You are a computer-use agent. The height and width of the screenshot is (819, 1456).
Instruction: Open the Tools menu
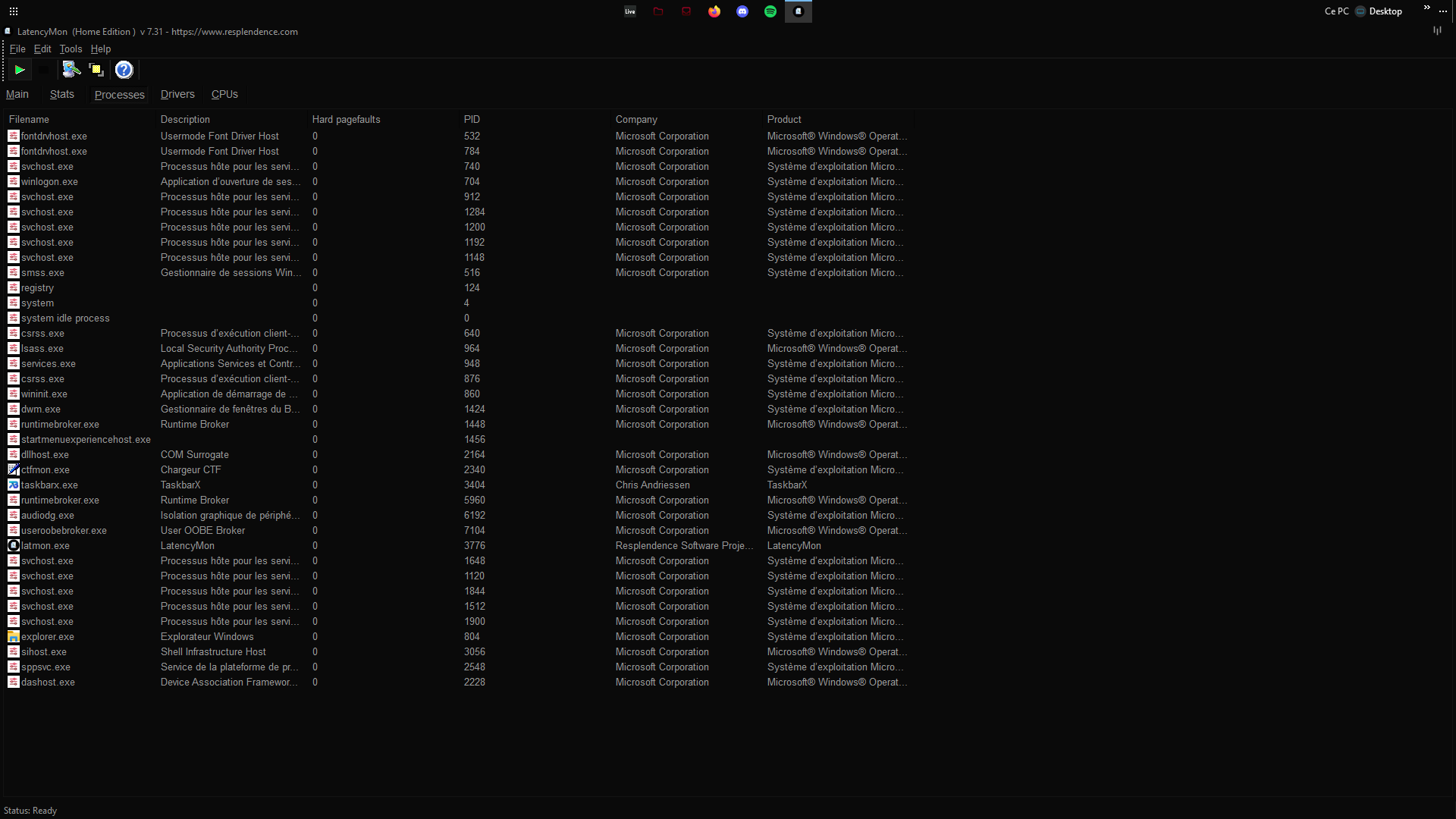(x=71, y=49)
